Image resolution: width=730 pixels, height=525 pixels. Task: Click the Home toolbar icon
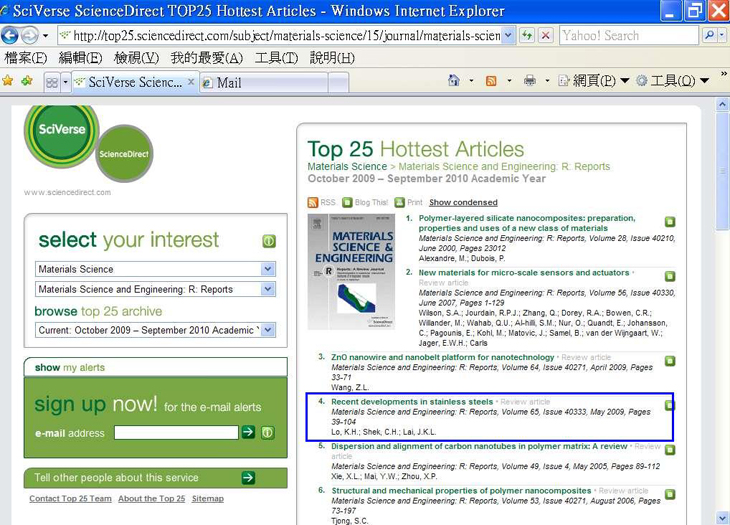453,81
